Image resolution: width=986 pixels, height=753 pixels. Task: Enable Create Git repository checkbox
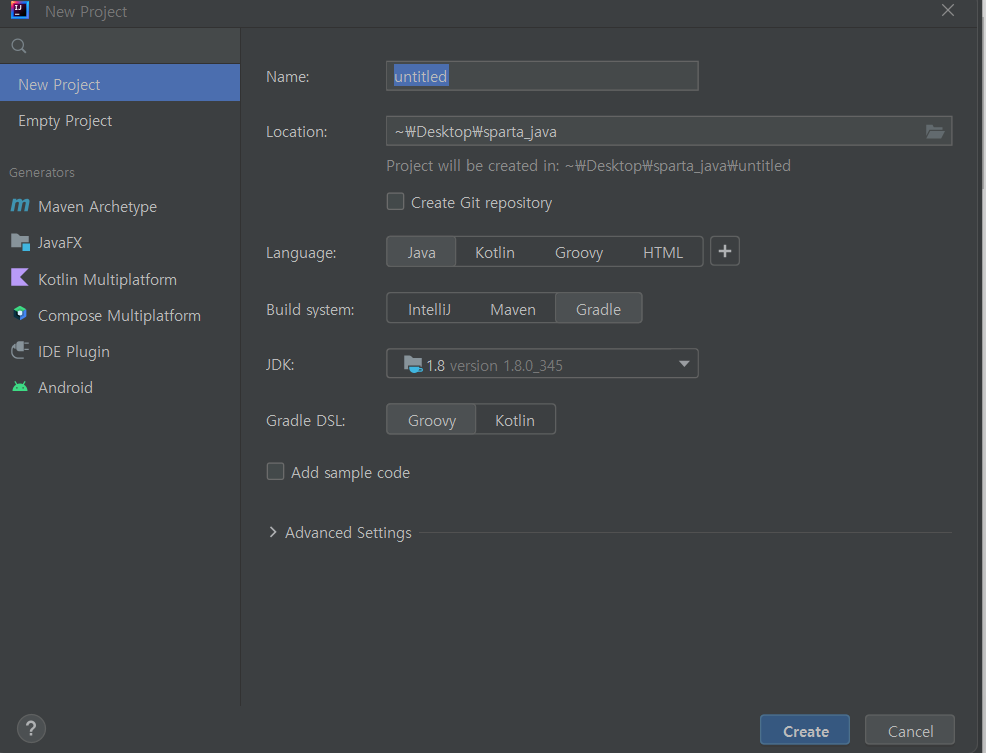click(395, 202)
